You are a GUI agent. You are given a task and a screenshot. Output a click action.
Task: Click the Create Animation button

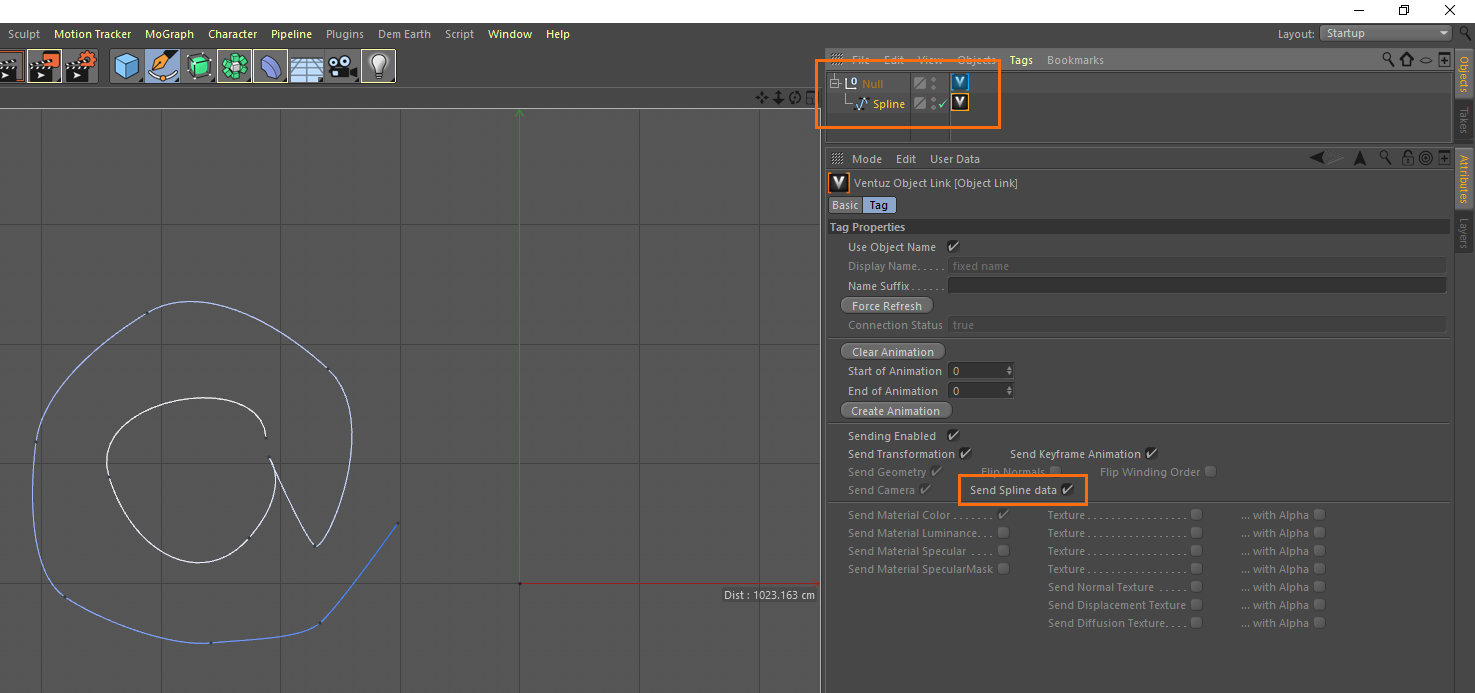tap(895, 411)
